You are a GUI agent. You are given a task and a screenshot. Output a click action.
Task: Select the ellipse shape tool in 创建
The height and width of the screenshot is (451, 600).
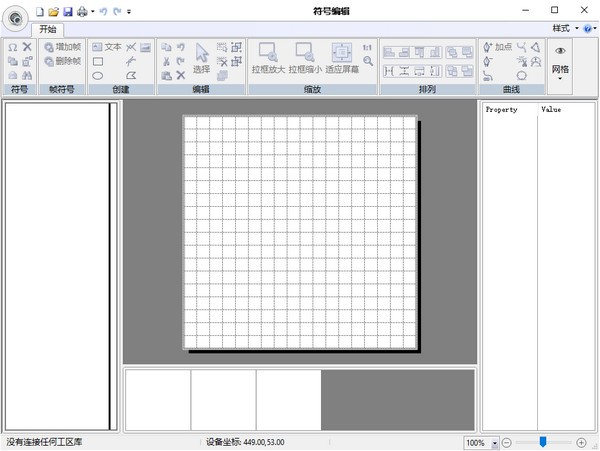coord(98,75)
